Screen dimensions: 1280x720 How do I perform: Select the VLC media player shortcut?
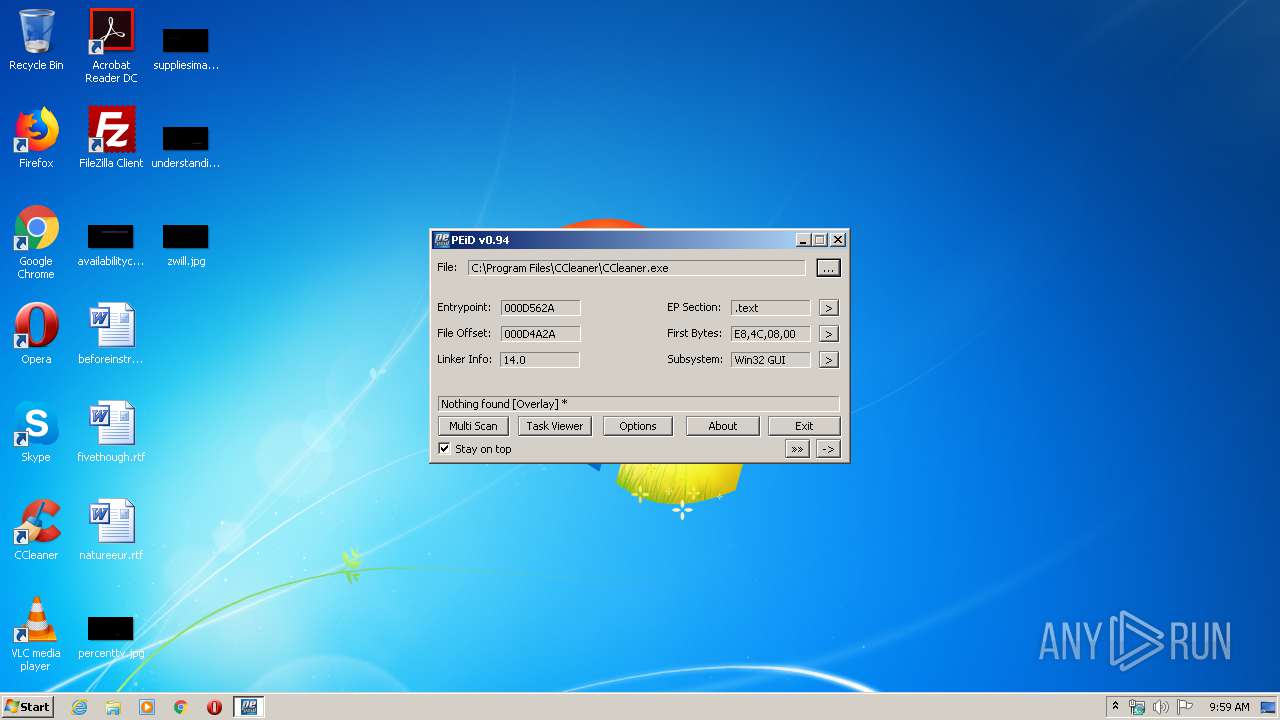pos(36,634)
